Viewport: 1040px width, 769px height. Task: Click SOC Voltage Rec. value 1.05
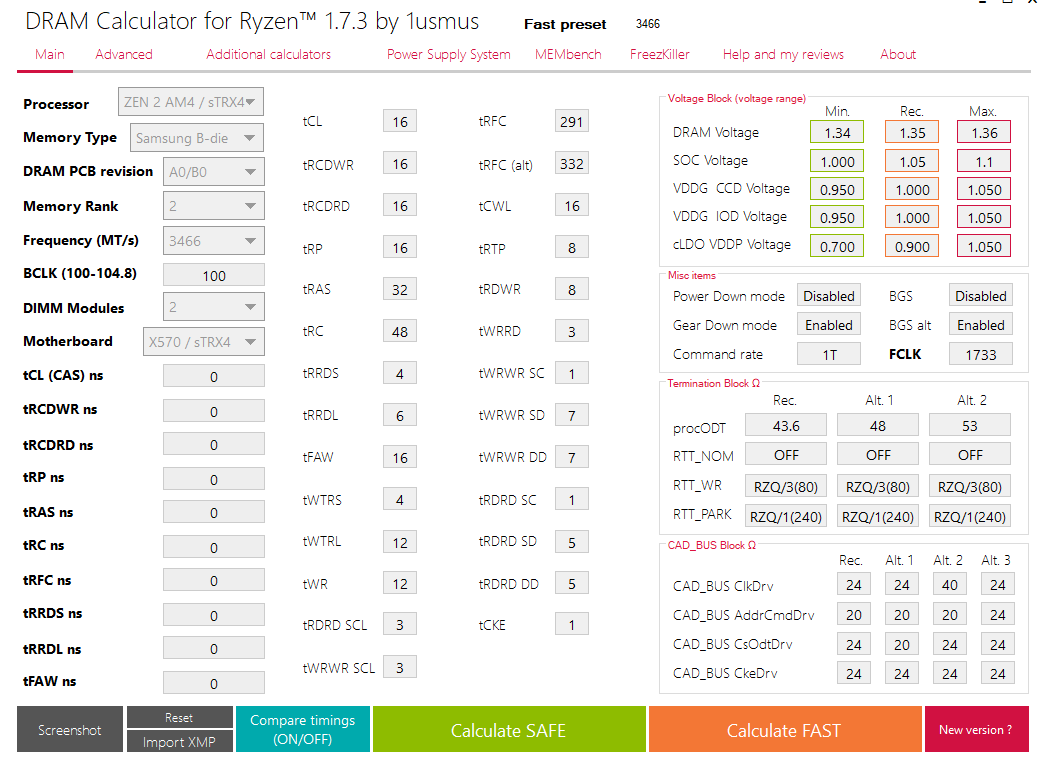click(x=912, y=161)
